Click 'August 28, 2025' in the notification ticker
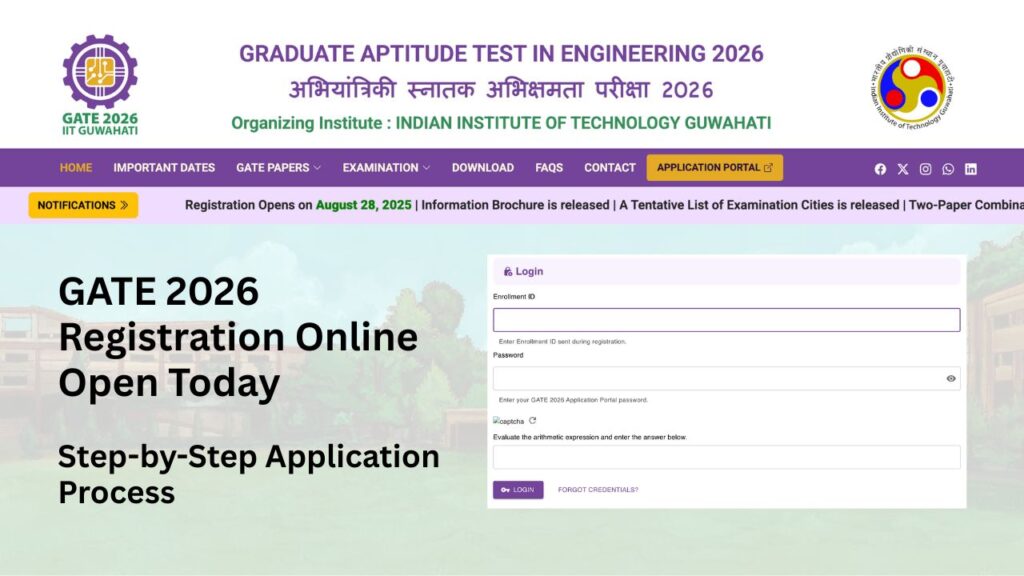The image size is (1024, 576). [364, 205]
